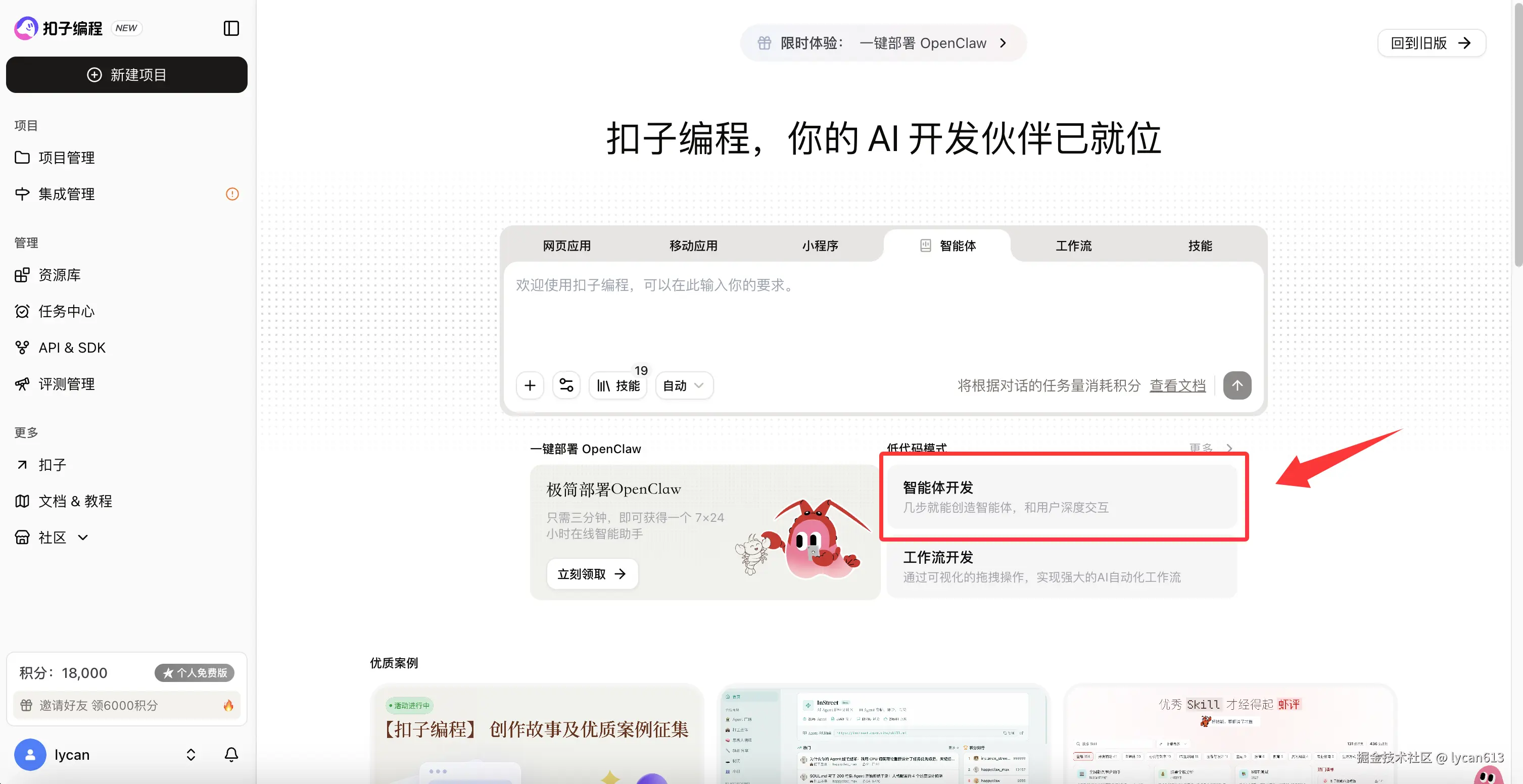Open the 智能体开发 card

click(1061, 497)
